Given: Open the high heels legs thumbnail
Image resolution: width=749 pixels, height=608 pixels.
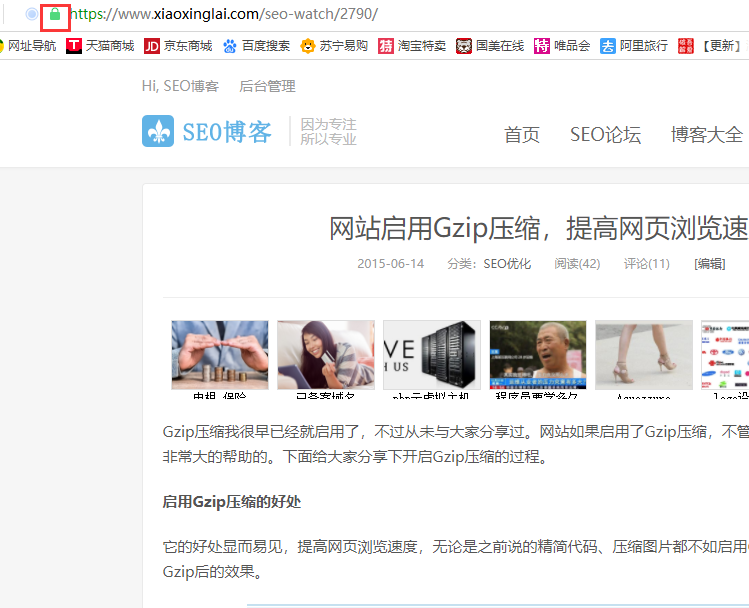Looking at the screenshot, I should [644, 355].
